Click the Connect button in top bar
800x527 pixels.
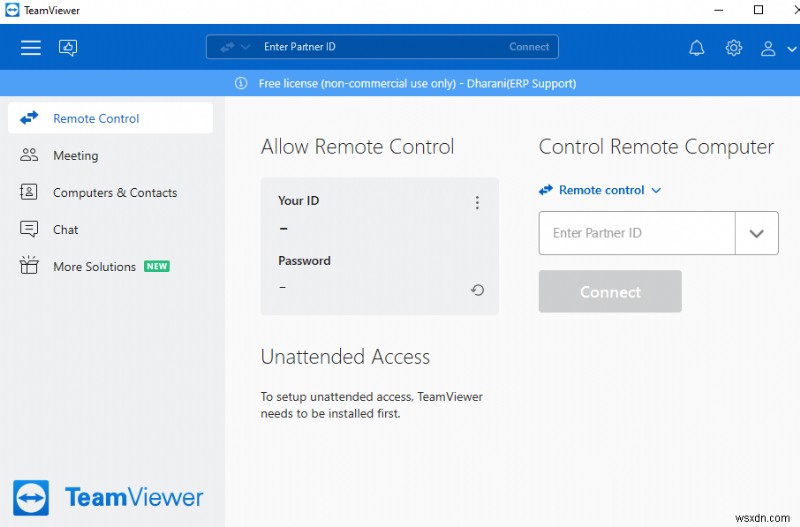529,47
